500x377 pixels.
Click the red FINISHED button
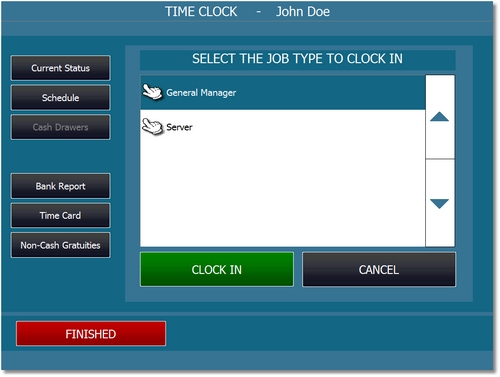click(x=91, y=334)
